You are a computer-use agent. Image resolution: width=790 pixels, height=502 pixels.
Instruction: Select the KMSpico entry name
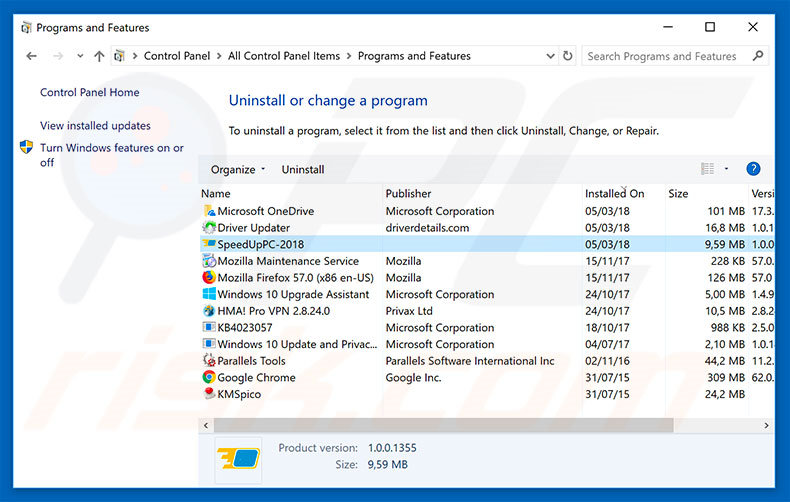tap(239, 394)
